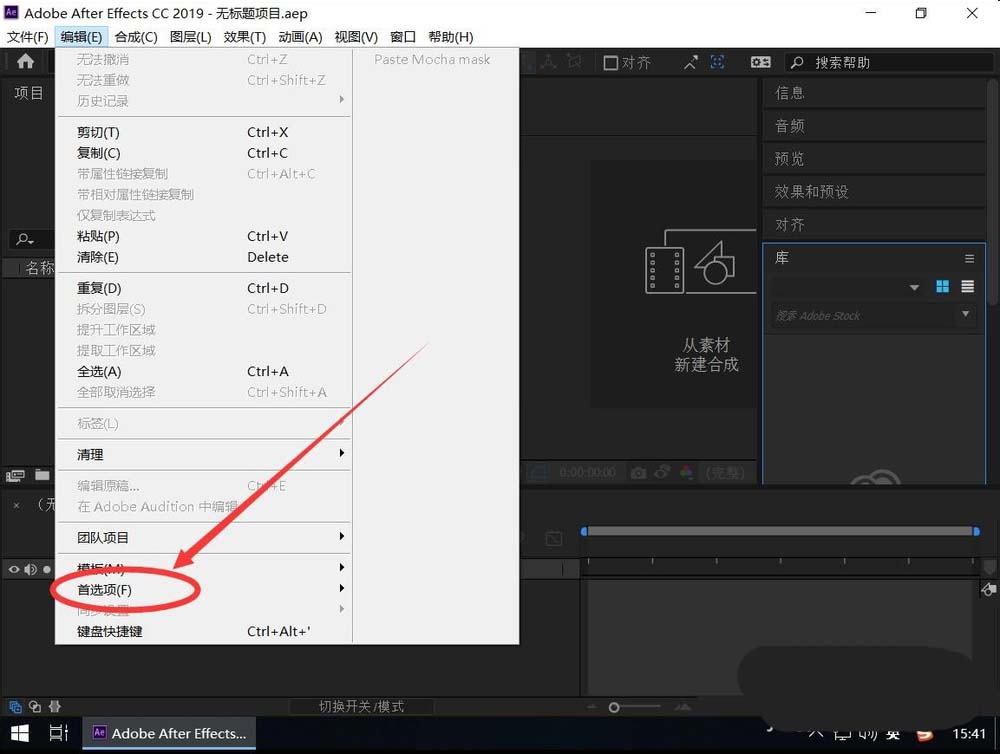Open the 库 panel menu icon
This screenshot has width=1000, height=754.
click(969, 258)
